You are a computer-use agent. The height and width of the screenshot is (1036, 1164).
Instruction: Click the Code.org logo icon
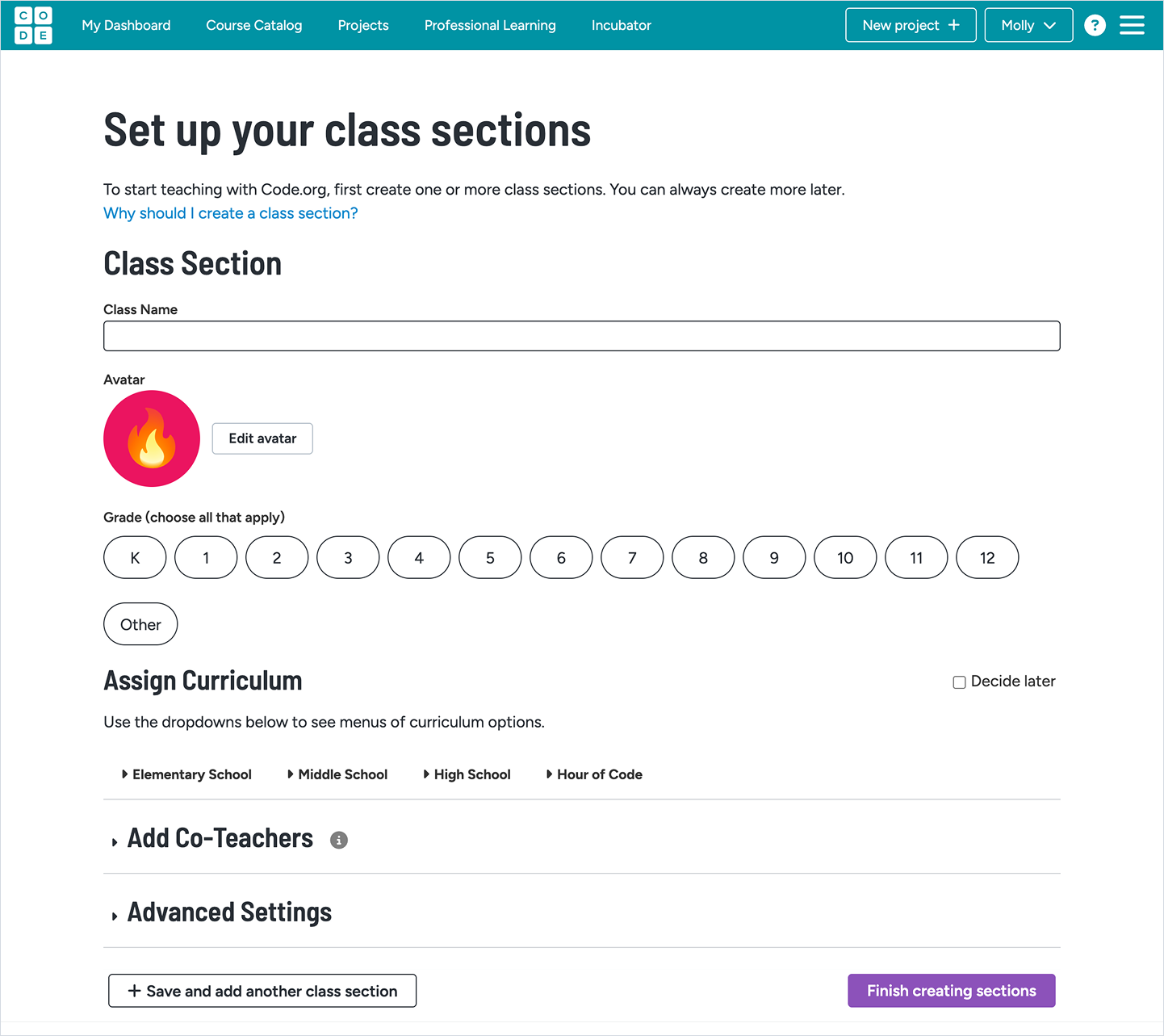(33, 26)
